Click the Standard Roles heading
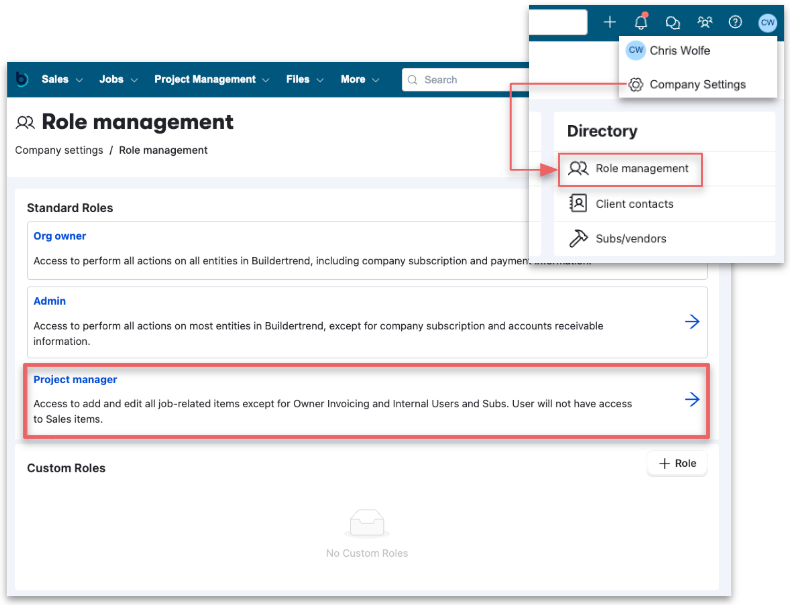 [70, 208]
